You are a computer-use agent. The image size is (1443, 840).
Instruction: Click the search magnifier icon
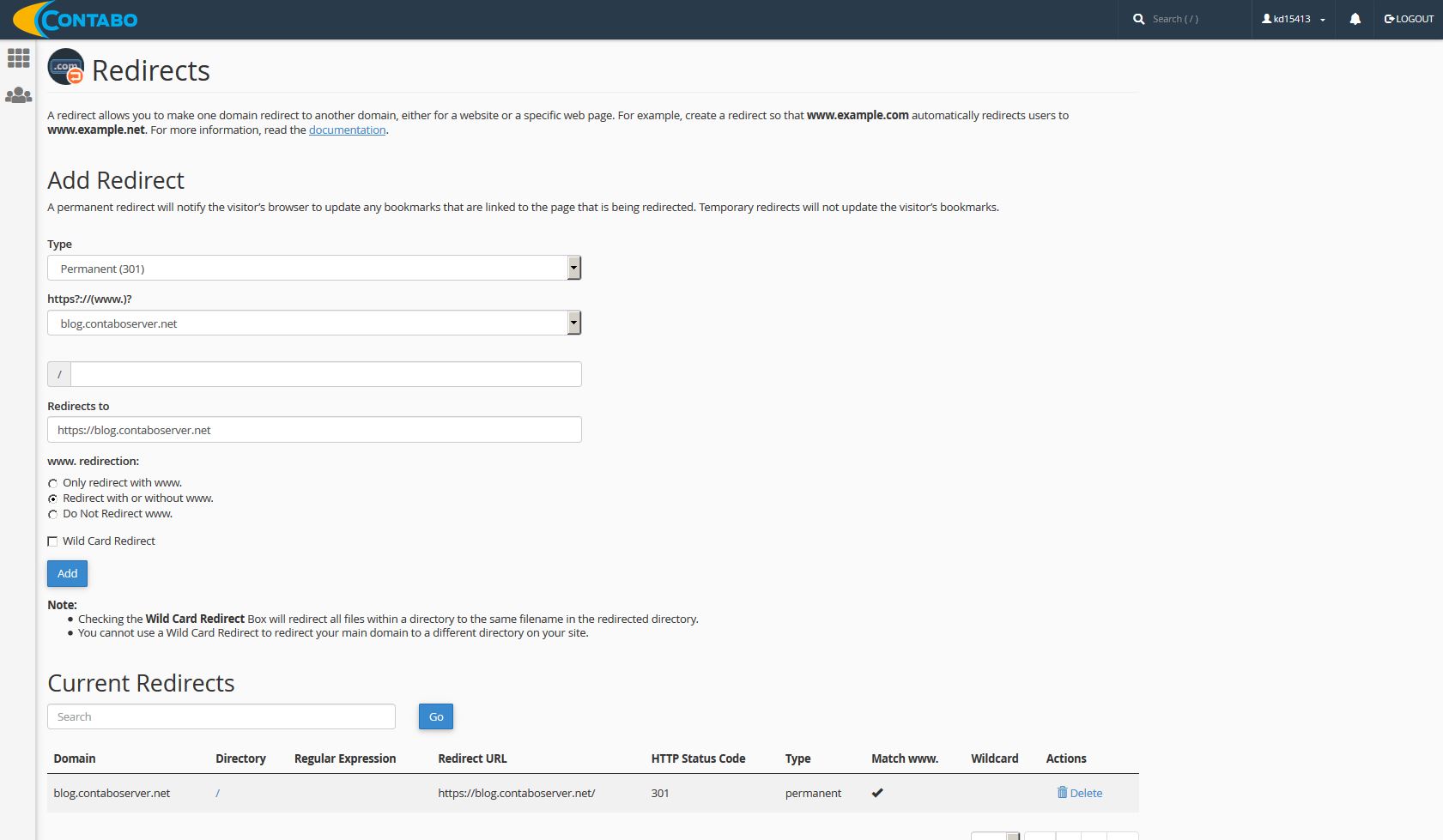coord(1138,19)
